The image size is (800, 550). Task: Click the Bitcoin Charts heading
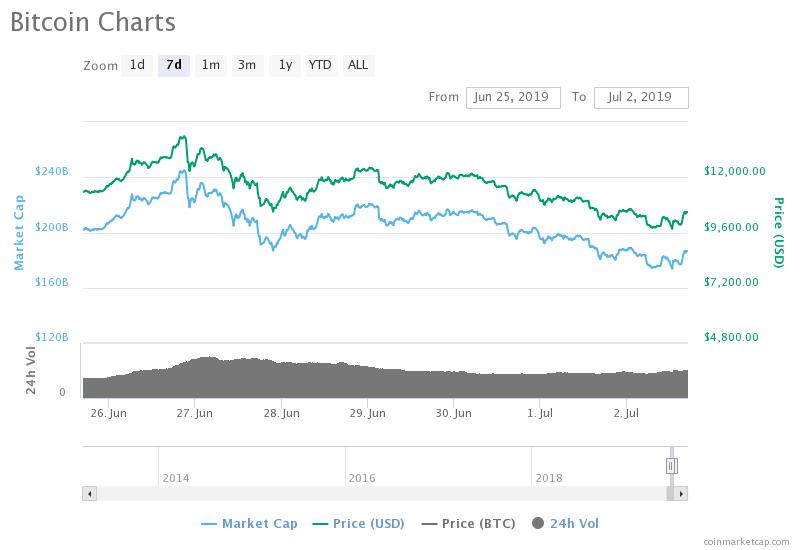click(x=93, y=22)
